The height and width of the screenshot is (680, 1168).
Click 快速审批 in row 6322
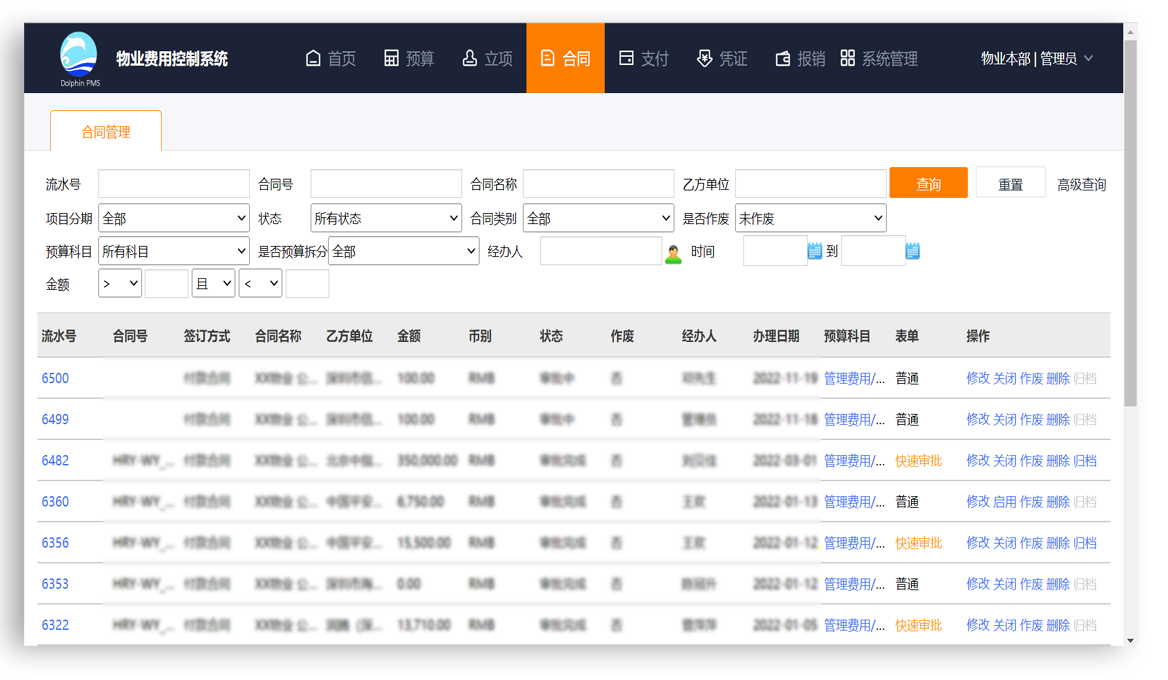click(x=918, y=625)
